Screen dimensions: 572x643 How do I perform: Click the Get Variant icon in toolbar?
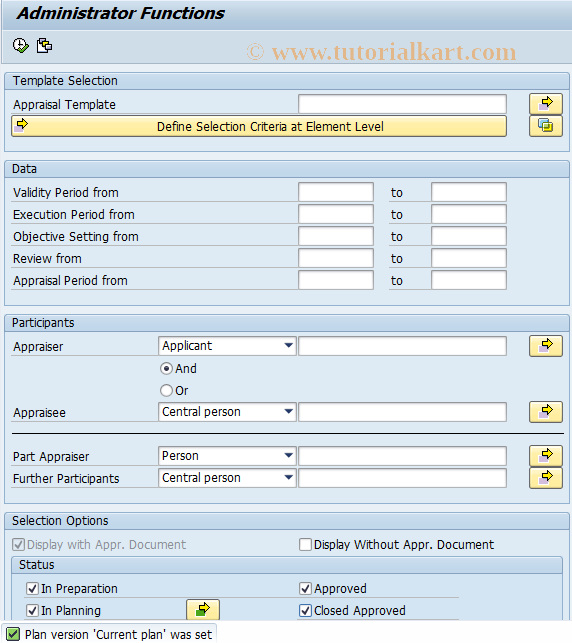tap(44, 46)
